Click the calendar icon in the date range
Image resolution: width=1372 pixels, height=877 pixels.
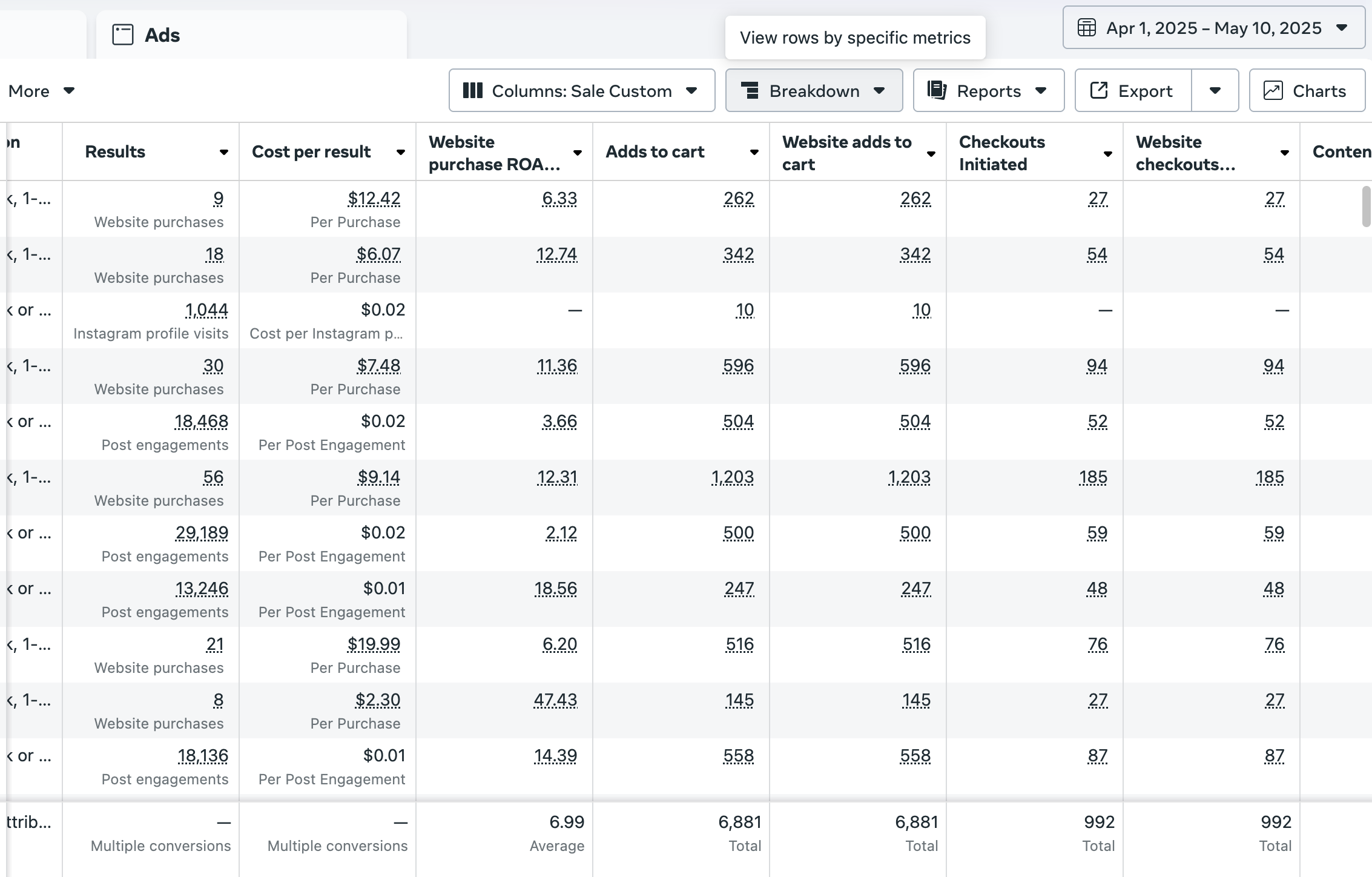1087,28
